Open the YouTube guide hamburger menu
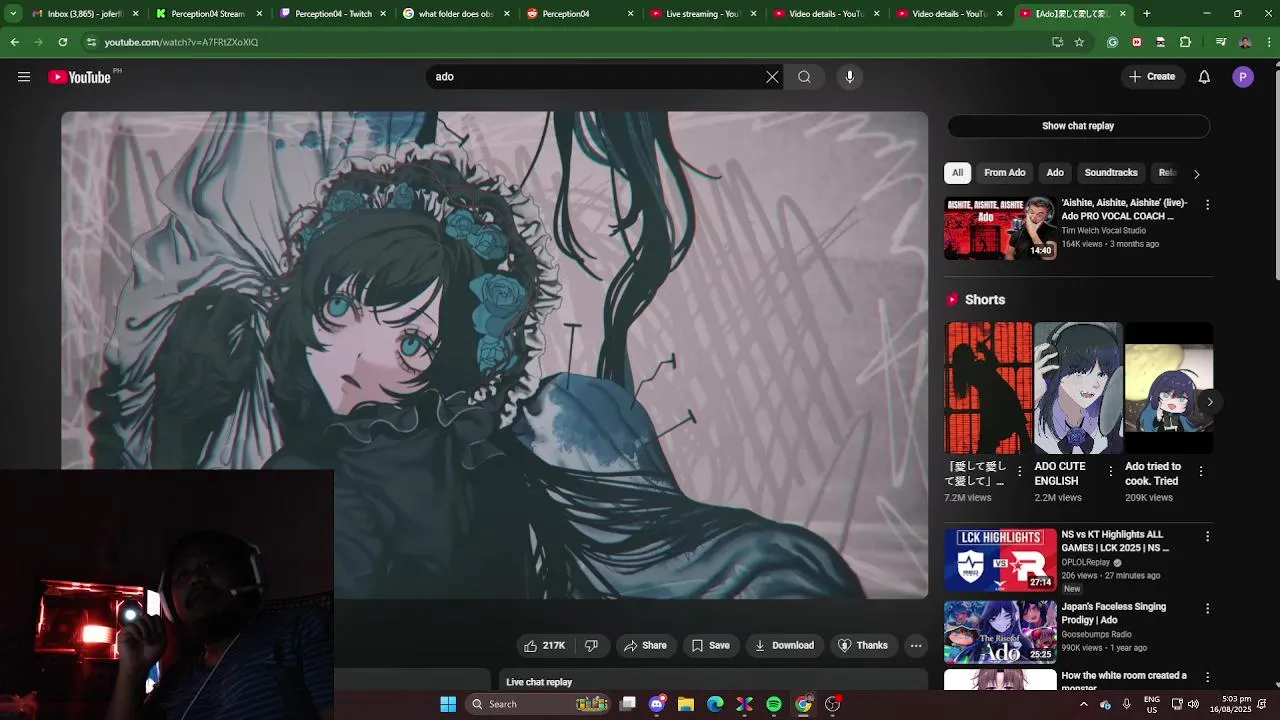The height and width of the screenshot is (720, 1280). coord(24,77)
